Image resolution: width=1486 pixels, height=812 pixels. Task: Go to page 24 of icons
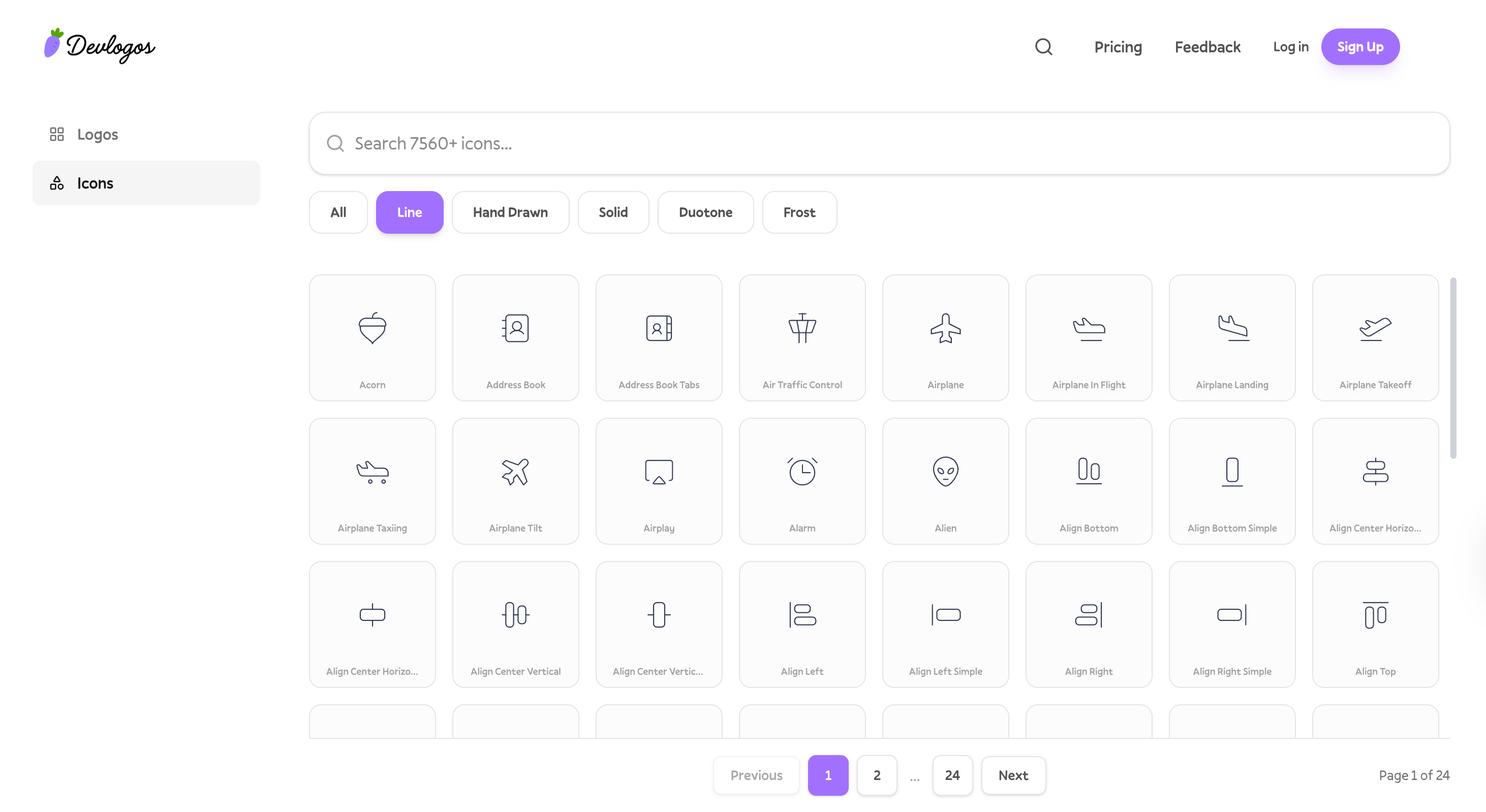[x=952, y=775]
